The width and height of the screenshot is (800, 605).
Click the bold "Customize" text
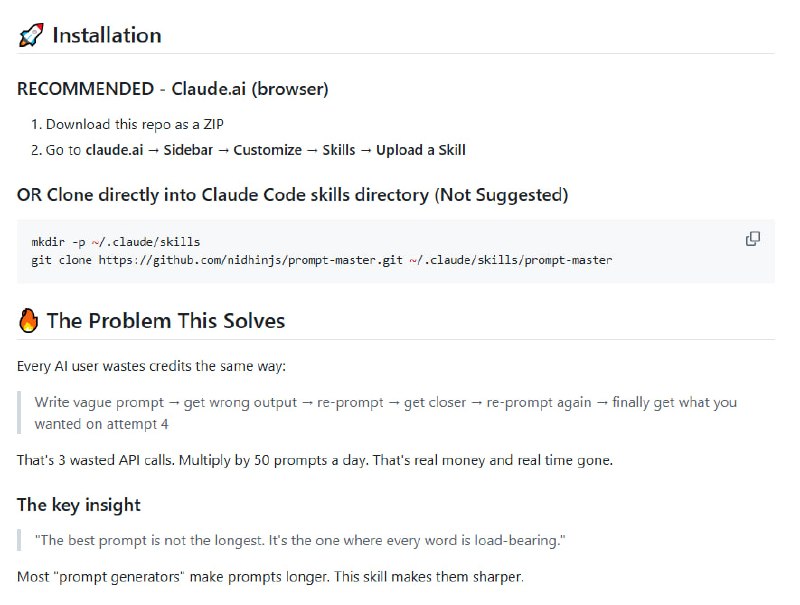[x=267, y=150]
